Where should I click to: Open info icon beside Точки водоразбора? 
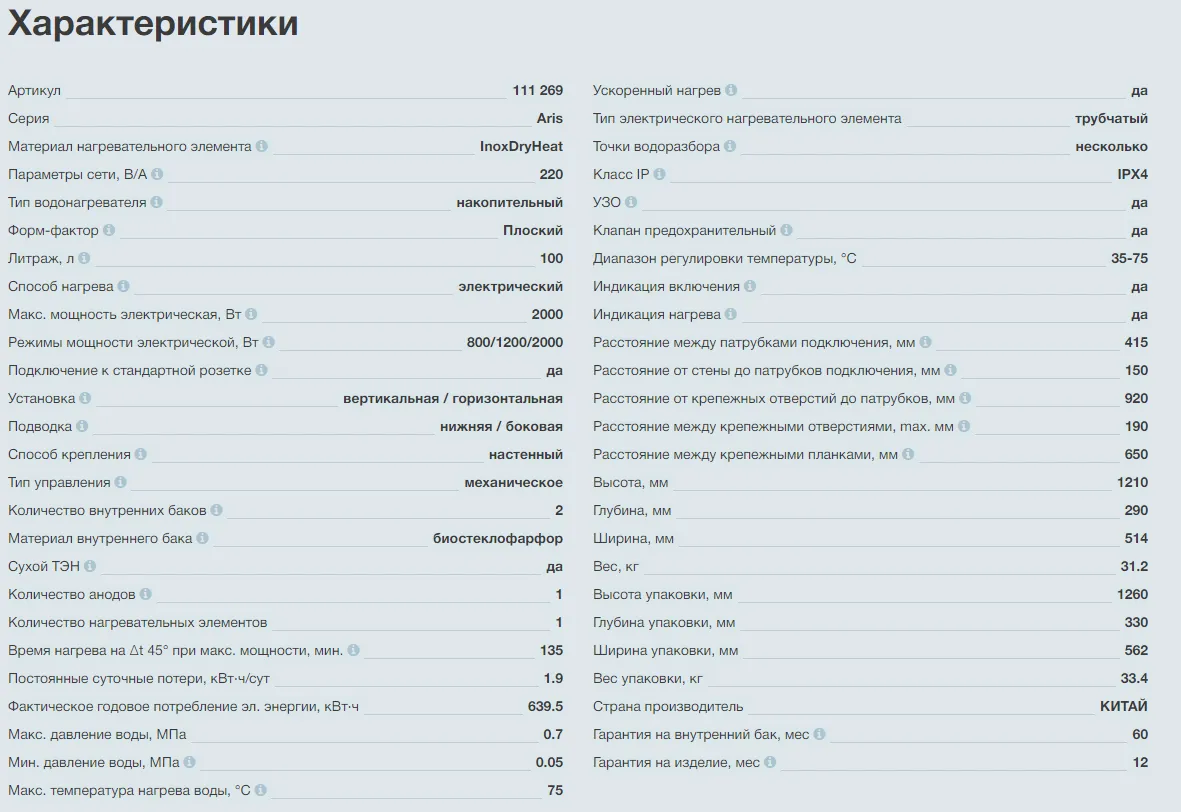click(730, 146)
